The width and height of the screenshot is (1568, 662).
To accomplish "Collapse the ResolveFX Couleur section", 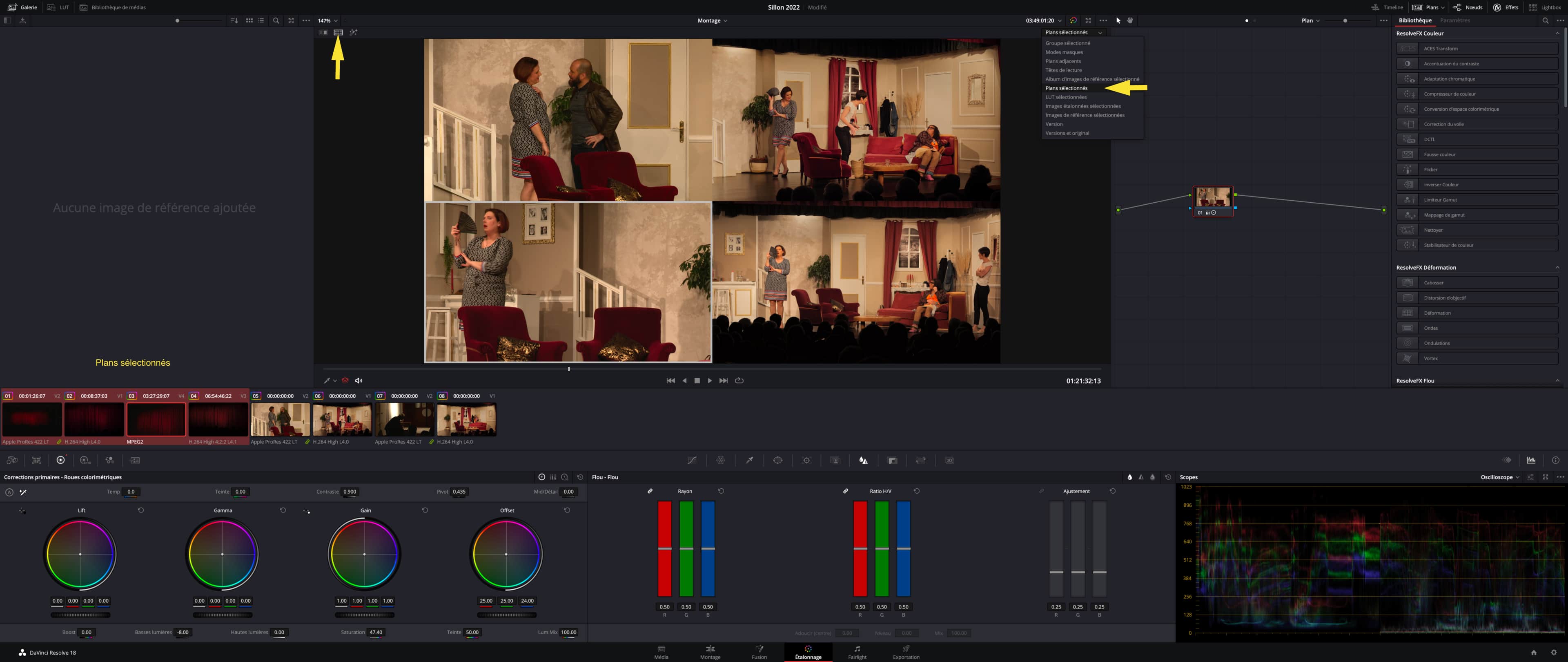I will click(x=1557, y=34).
